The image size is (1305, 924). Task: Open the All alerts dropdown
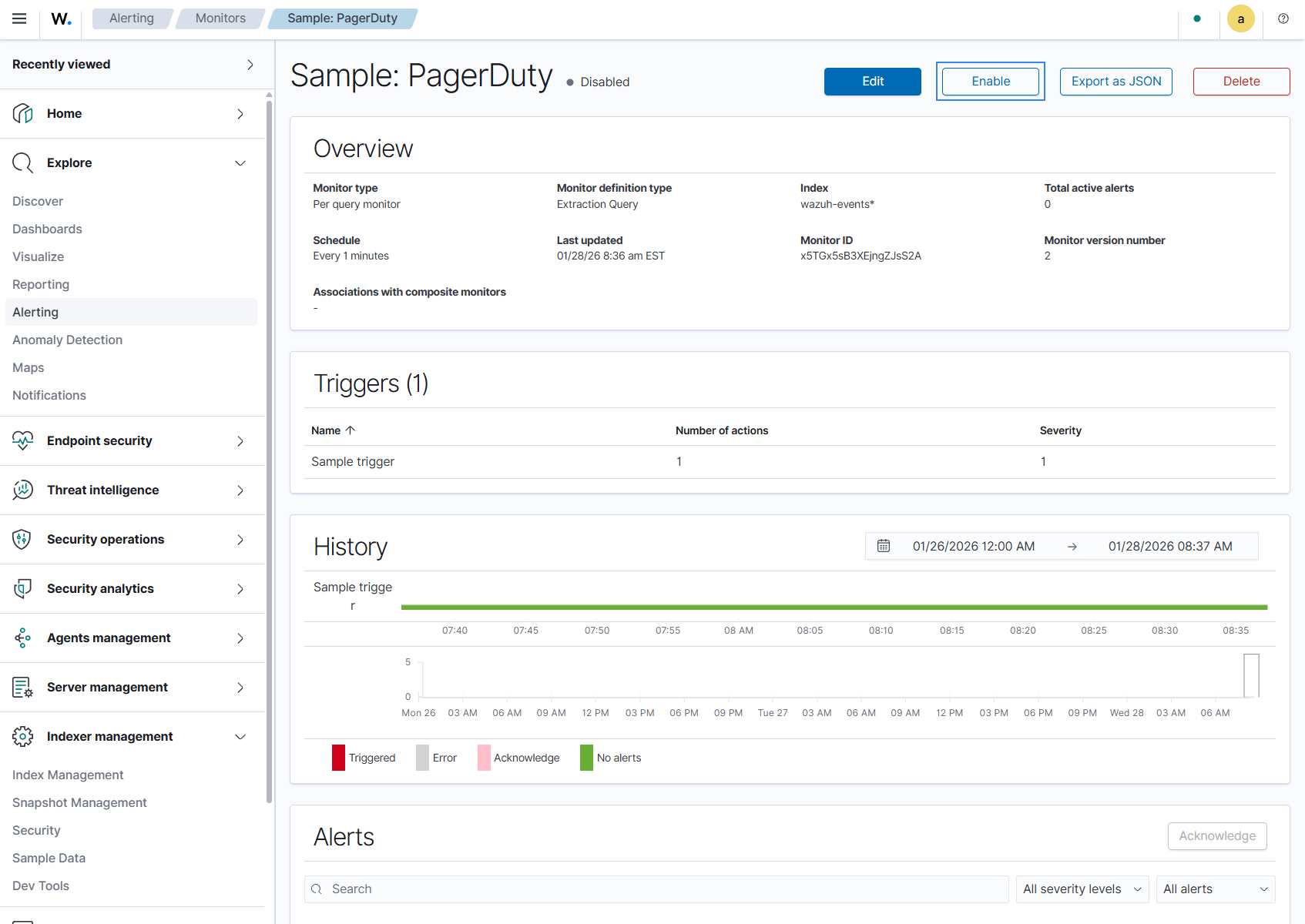pyautogui.click(x=1216, y=889)
